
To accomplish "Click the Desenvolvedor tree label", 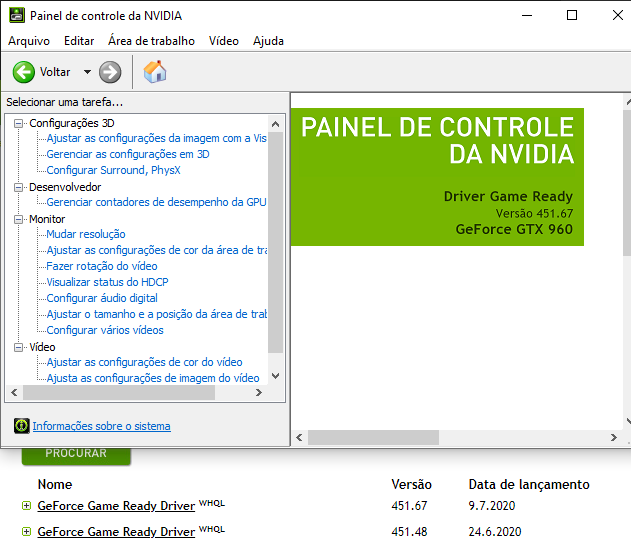I will [x=65, y=187].
